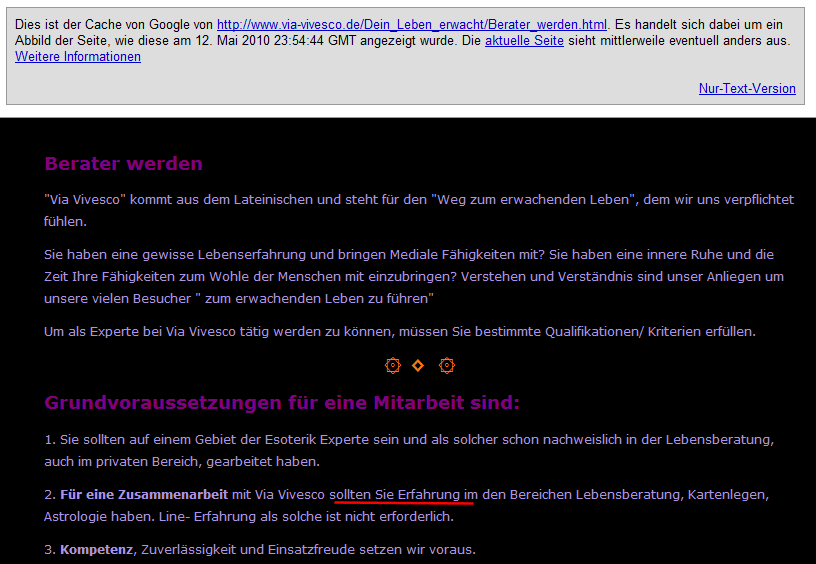Viewport: 816px width, 564px height.
Task: Click the left orange sun ornament icon
Action: click(x=393, y=366)
